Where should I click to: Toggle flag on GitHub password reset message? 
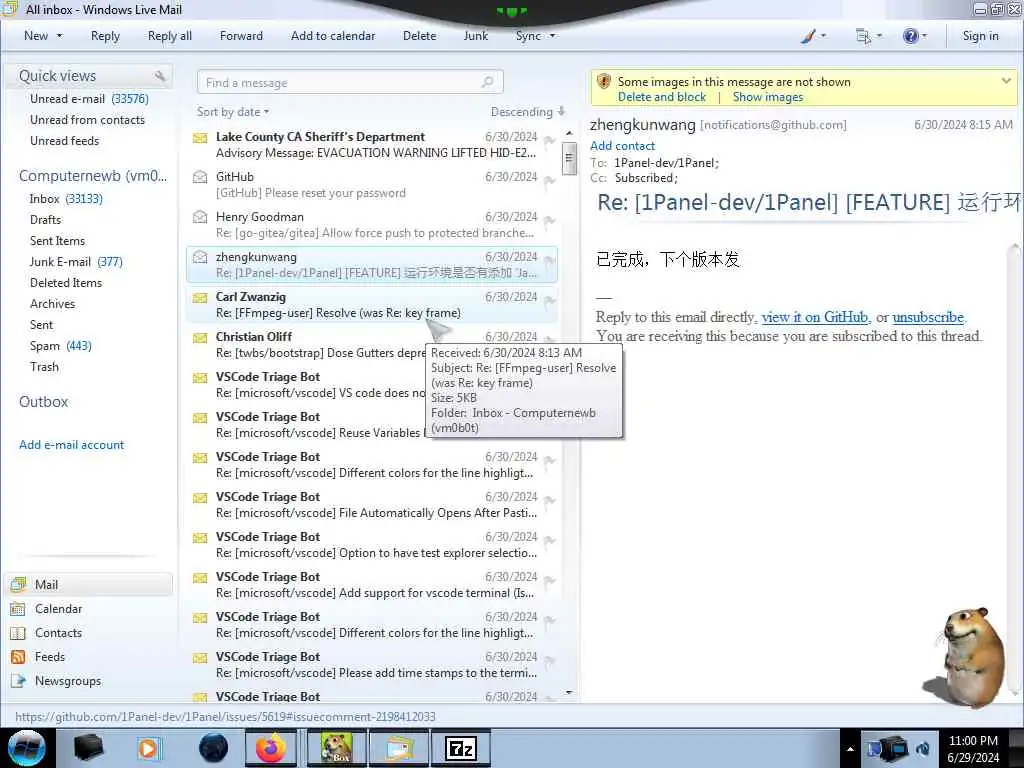coord(550,180)
